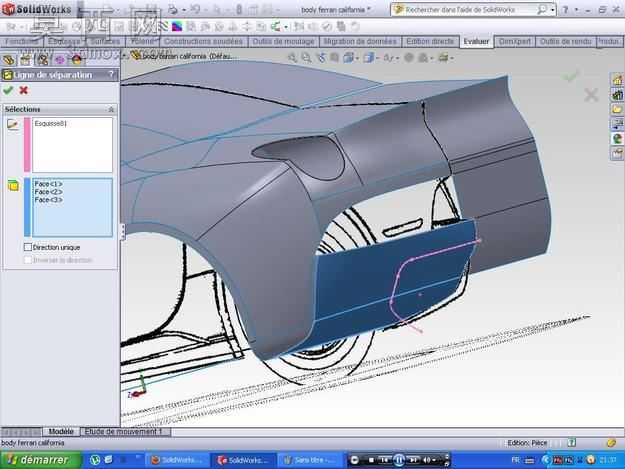Open the view orientation cube icon
The width and height of the screenshot is (625, 469).
(x=348, y=58)
